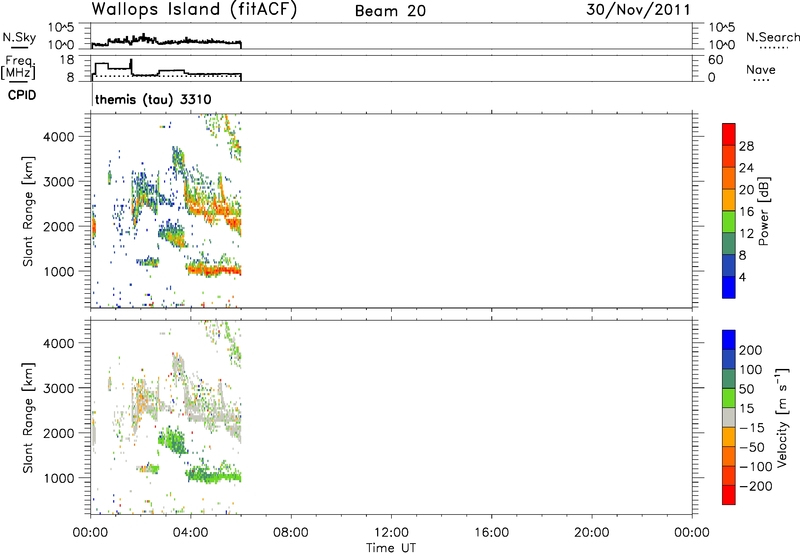
Task: Click the '200' Velocity colorbar value
Action: (x=751, y=350)
